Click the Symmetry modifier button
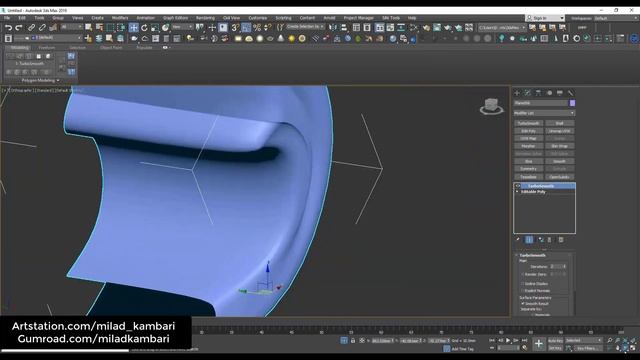Viewport: 640px width, 360px height. tap(529, 169)
